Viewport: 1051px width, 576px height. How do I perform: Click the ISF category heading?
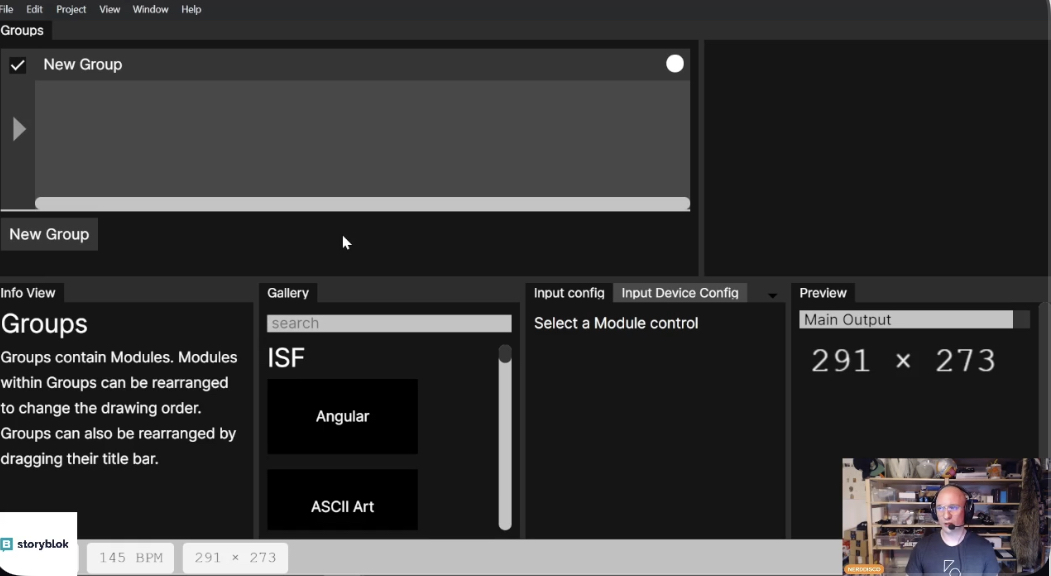286,357
